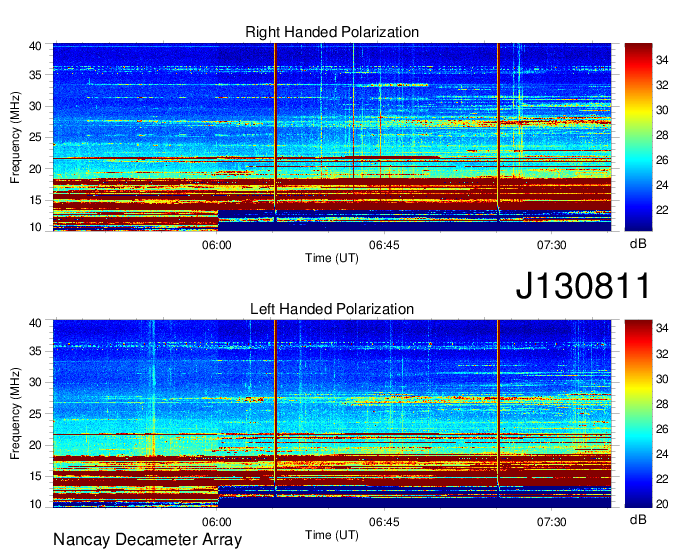
Task: Click the 07:30 tick of the Right Handed plot
Action: pyautogui.click(x=552, y=245)
